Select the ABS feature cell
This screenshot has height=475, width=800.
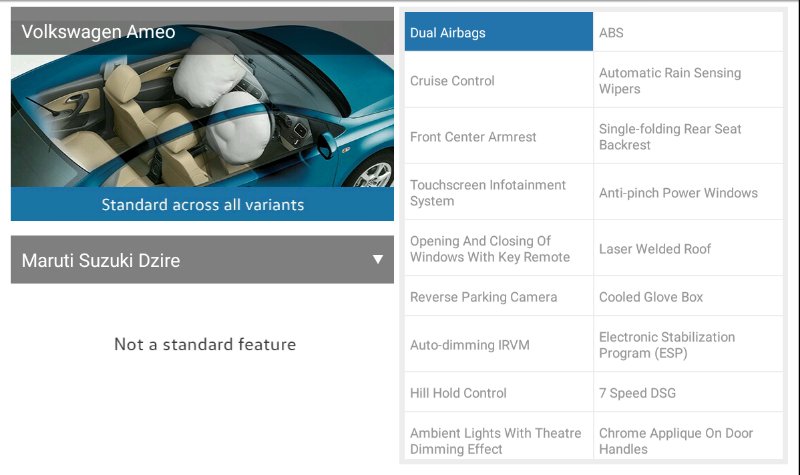pos(688,32)
